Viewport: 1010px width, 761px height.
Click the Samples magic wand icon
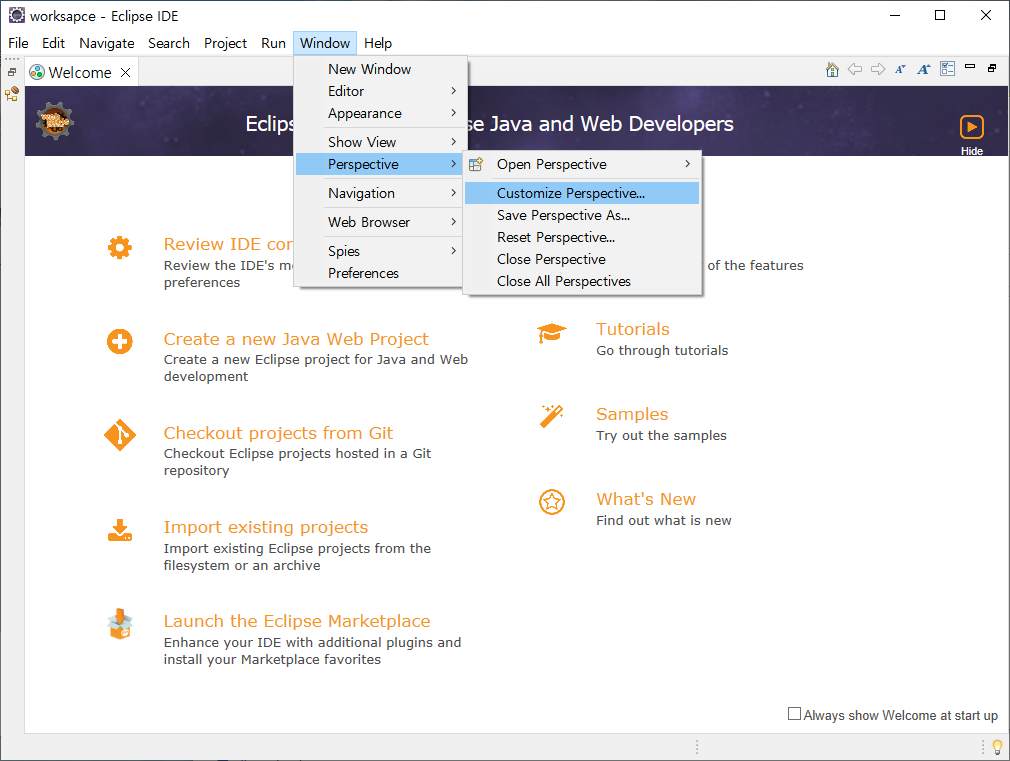coord(552,416)
